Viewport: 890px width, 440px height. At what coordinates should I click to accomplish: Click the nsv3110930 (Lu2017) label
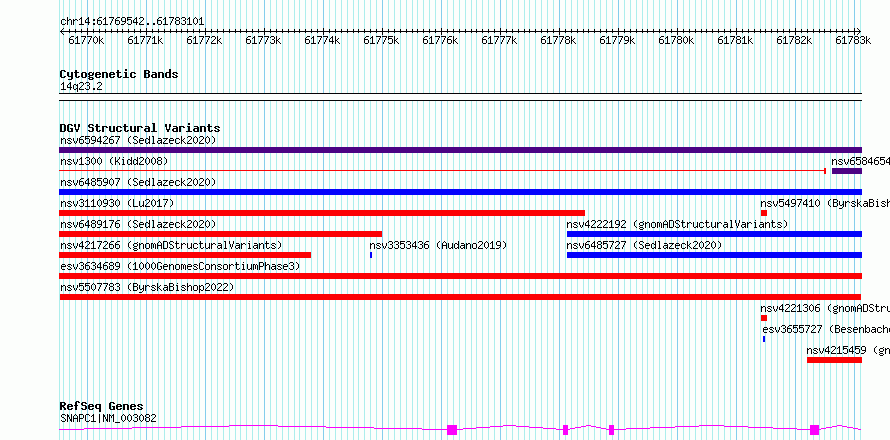tap(117, 203)
